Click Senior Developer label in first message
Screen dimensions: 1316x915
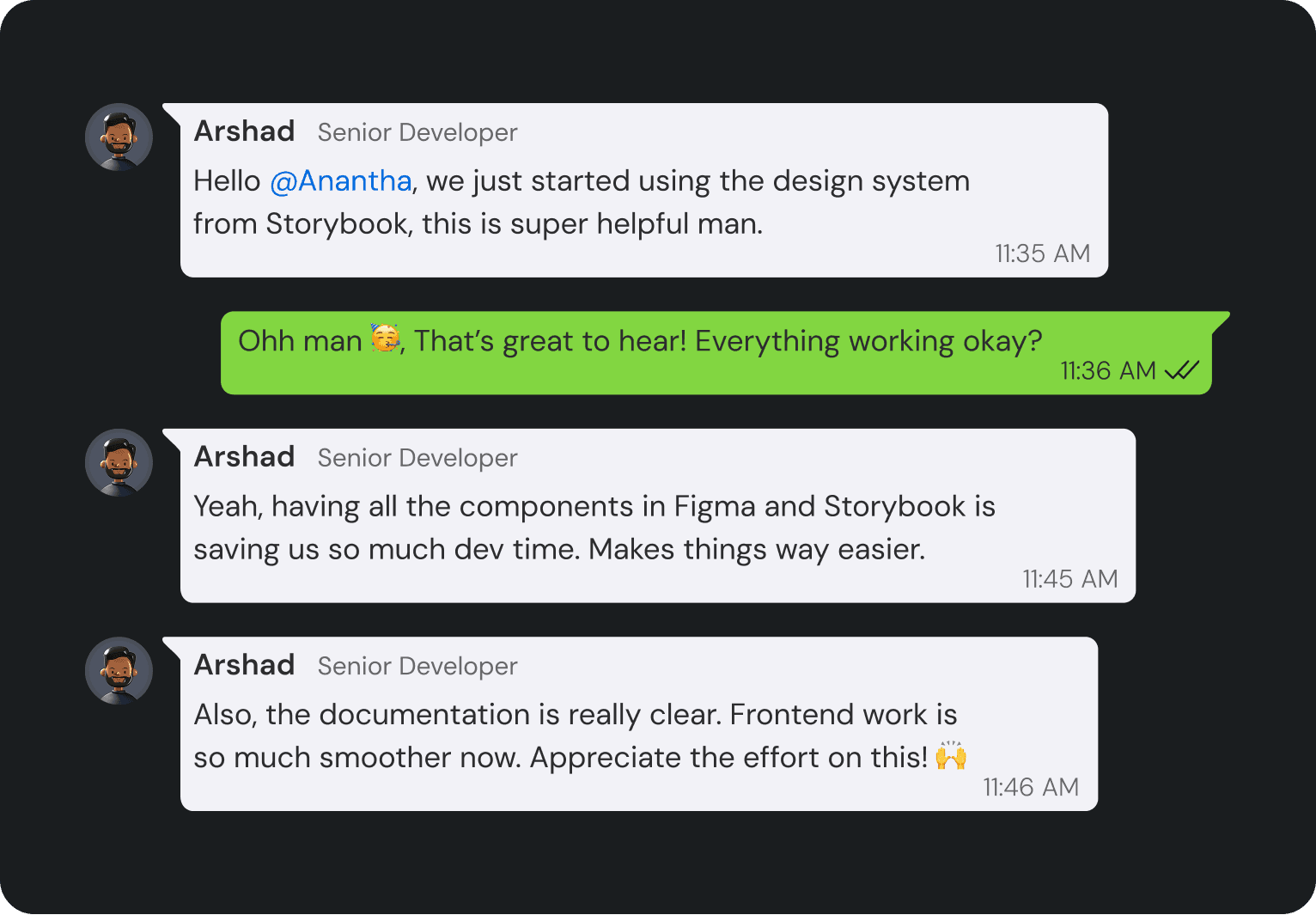tap(417, 133)
